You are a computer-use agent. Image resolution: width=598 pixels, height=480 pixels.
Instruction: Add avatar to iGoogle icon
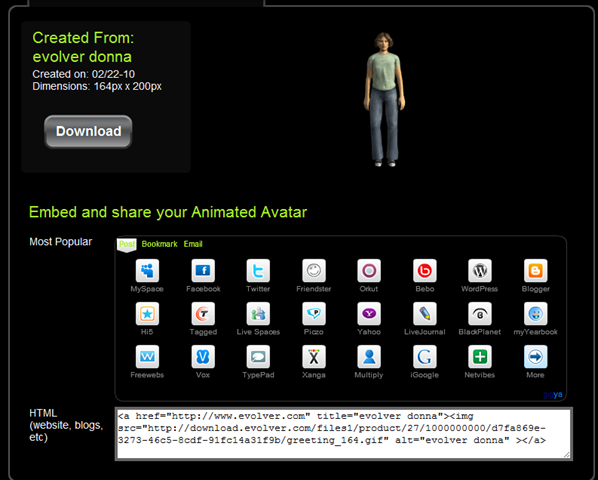(424, 357)
